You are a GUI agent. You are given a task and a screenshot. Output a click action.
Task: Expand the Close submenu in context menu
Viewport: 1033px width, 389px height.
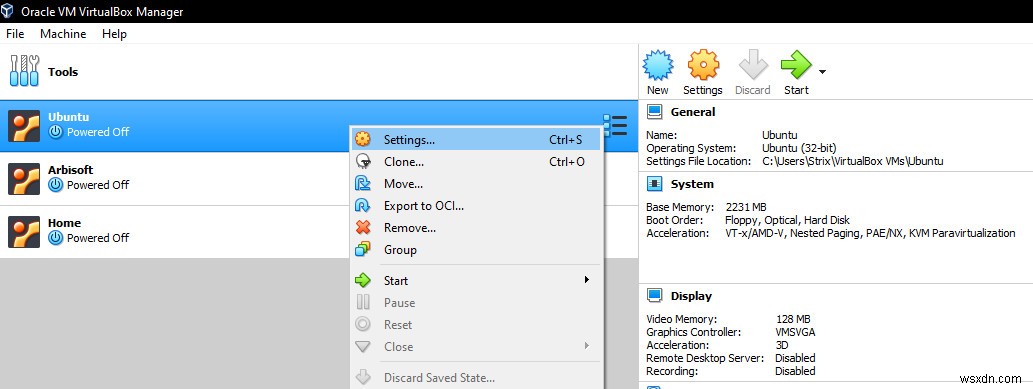coord(476,347)
